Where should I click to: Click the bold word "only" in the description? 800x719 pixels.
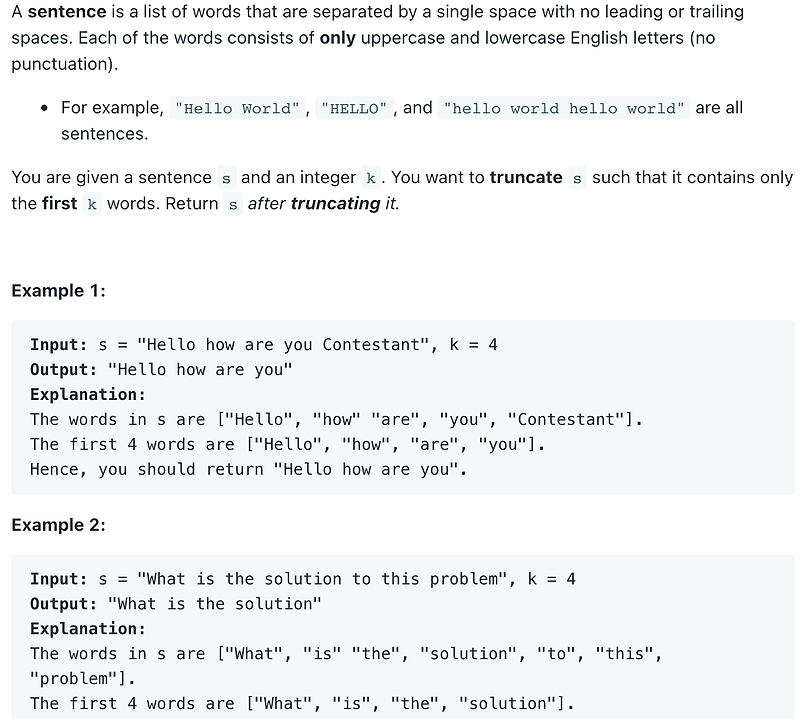[337, 38]
